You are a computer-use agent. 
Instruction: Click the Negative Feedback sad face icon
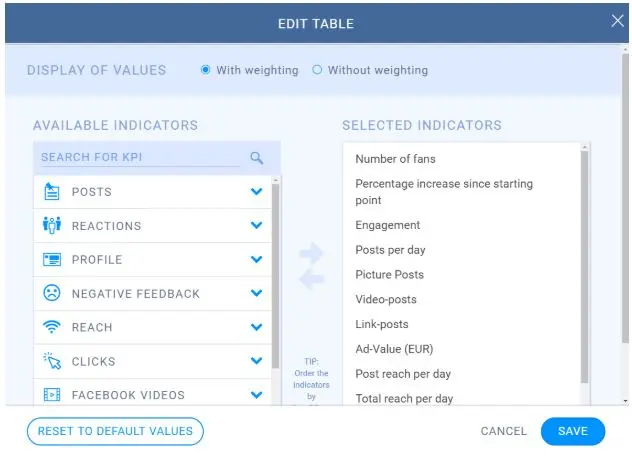coord(52,294)
